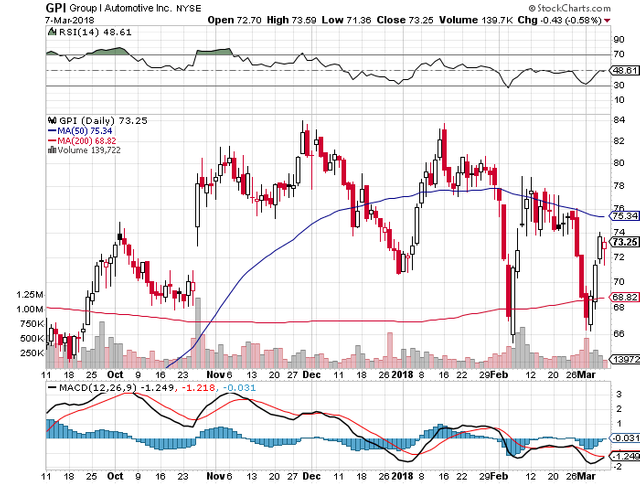
Task: Click the red MA(200) legend line
Action: (52, 140)
